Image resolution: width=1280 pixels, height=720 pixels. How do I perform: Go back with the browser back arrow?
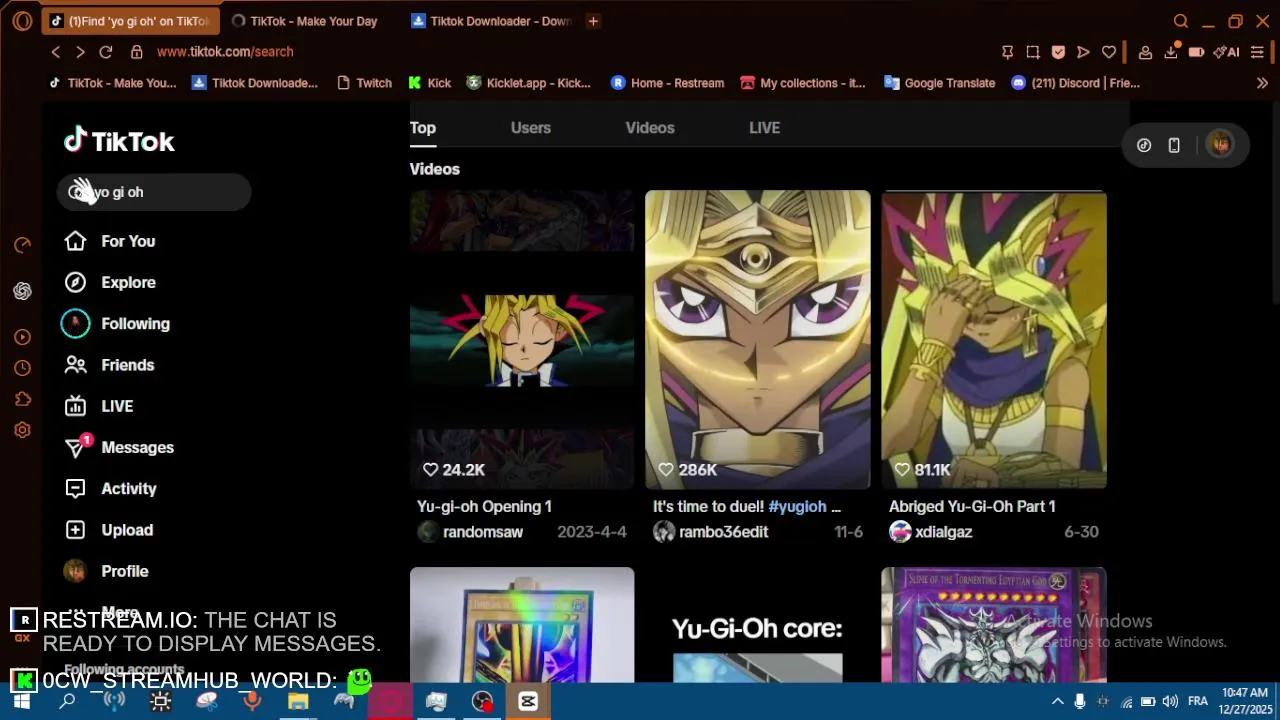pyautogui.click(x=56, y=52)
